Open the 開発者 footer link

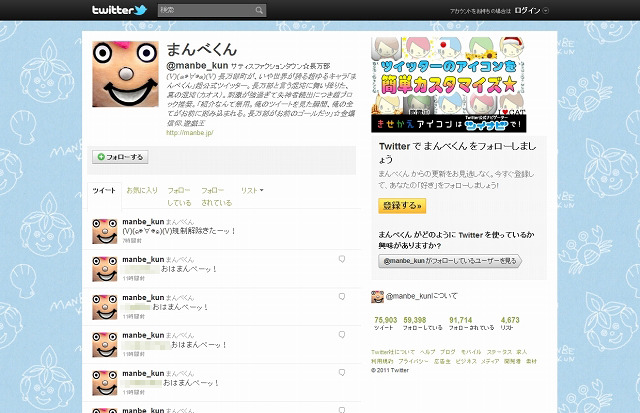click(x=512, y=361)
